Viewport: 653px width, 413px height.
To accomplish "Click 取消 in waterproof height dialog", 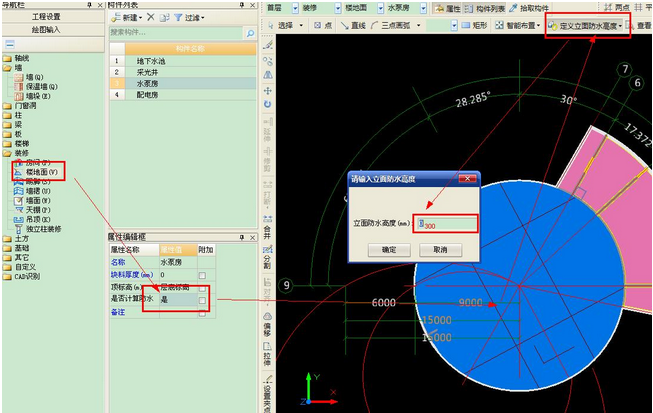I will pos(440,250).
